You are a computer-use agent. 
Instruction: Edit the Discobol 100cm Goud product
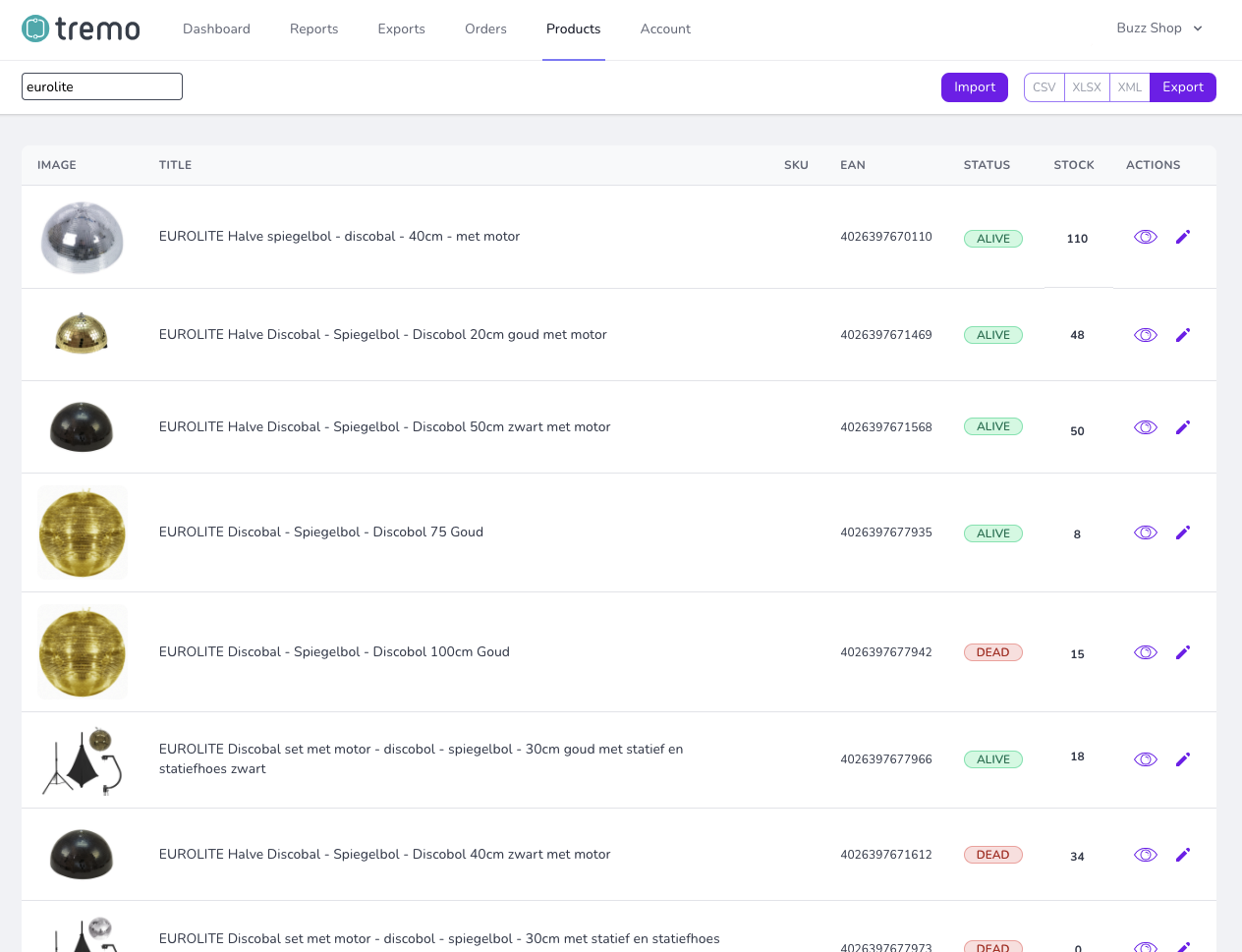point(1183,652)
